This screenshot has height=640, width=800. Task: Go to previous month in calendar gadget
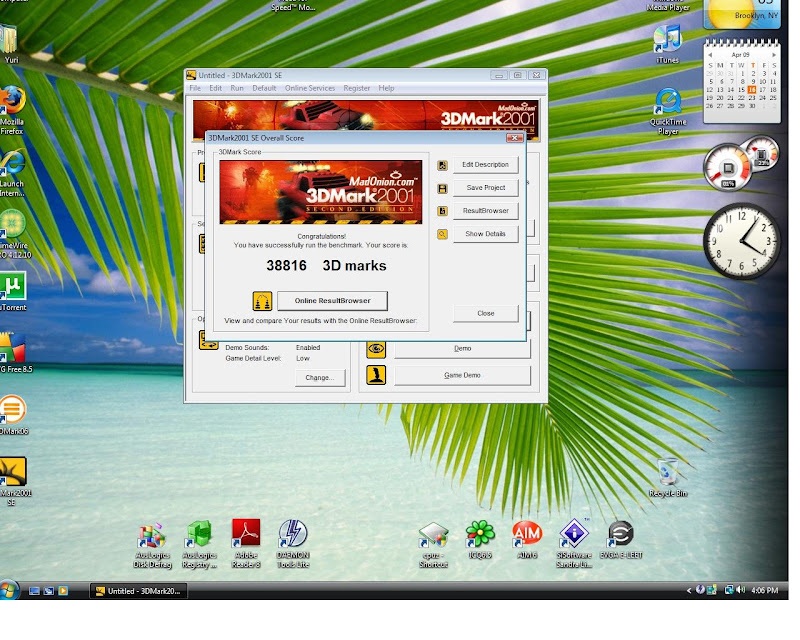coord(710,55)
